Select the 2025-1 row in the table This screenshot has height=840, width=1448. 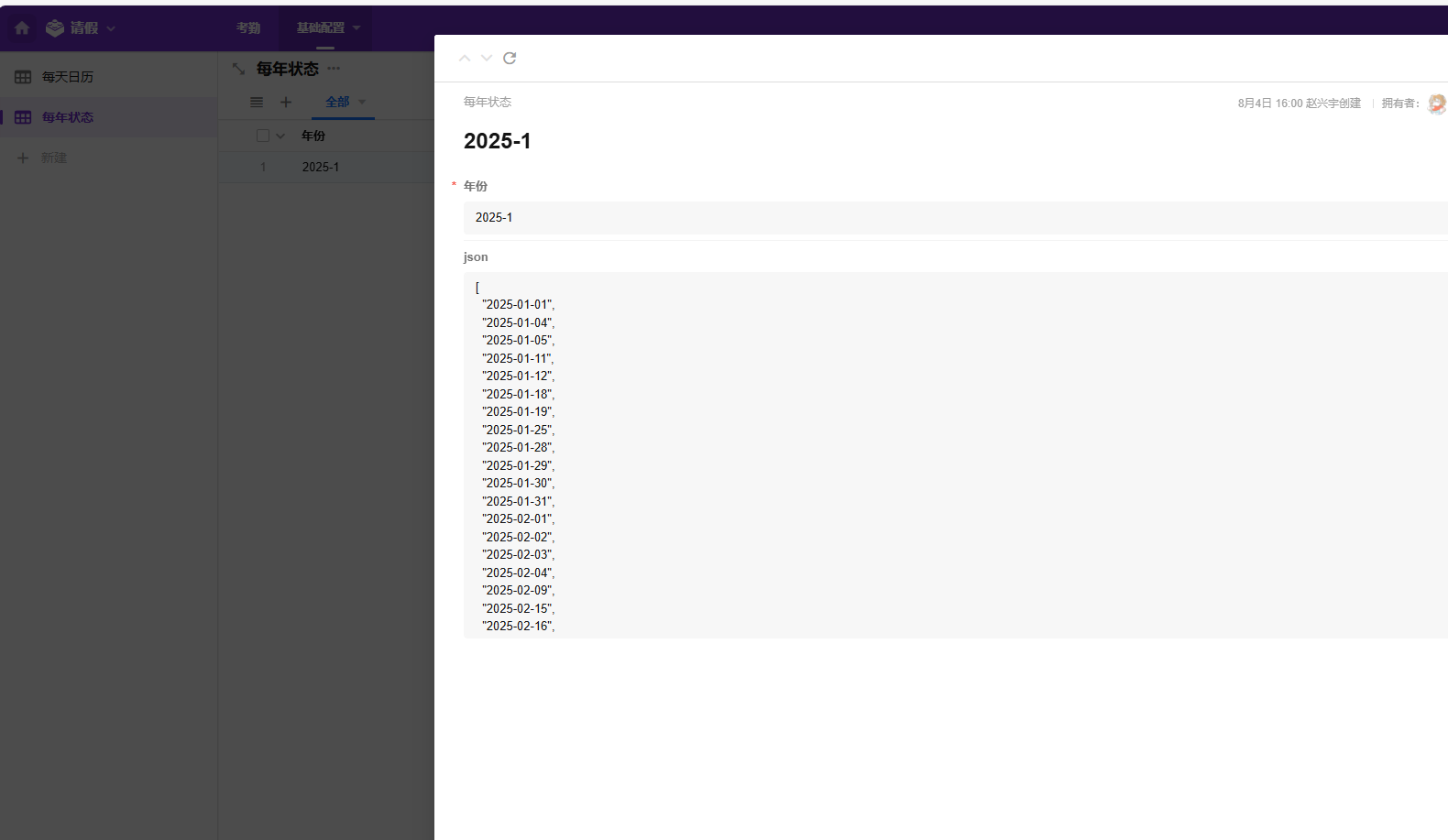click(321, 167)
